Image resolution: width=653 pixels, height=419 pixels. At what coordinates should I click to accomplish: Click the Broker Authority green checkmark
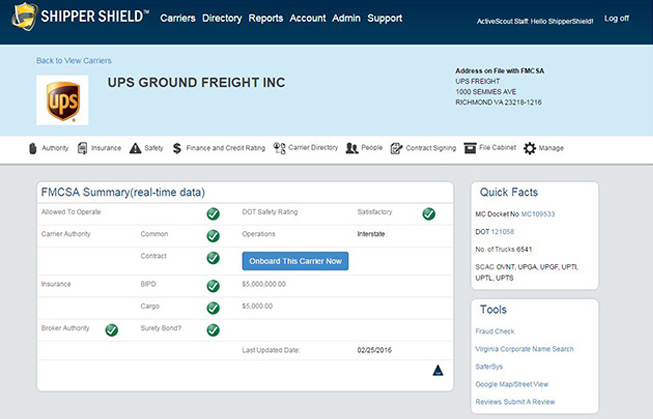tap(112, 329)
